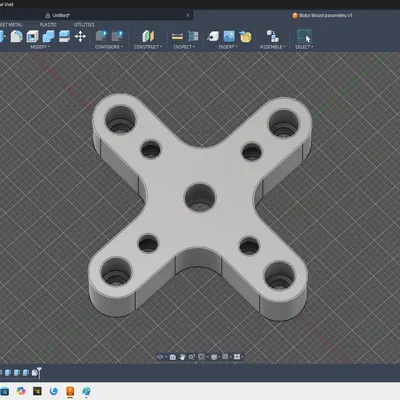Select the Offset Face tool icon
The width and height of the screenshot is (400, 400).
click(x=64, y=36)
